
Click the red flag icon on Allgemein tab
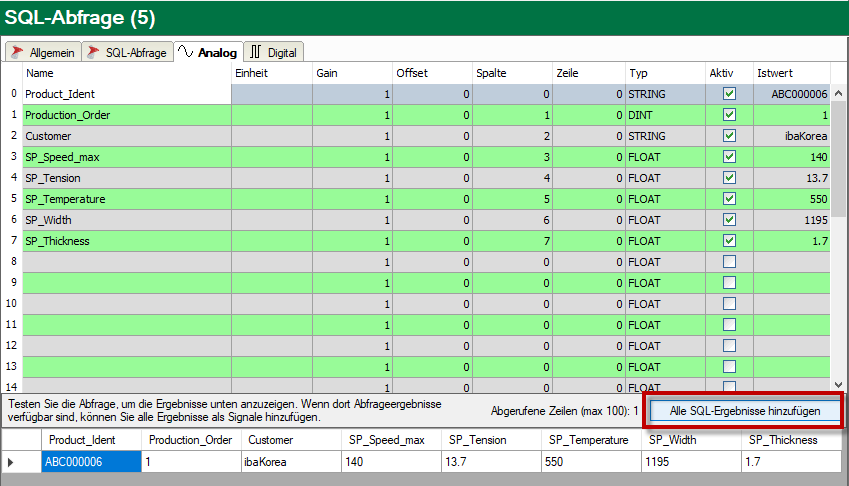click(x=17, y=52)
